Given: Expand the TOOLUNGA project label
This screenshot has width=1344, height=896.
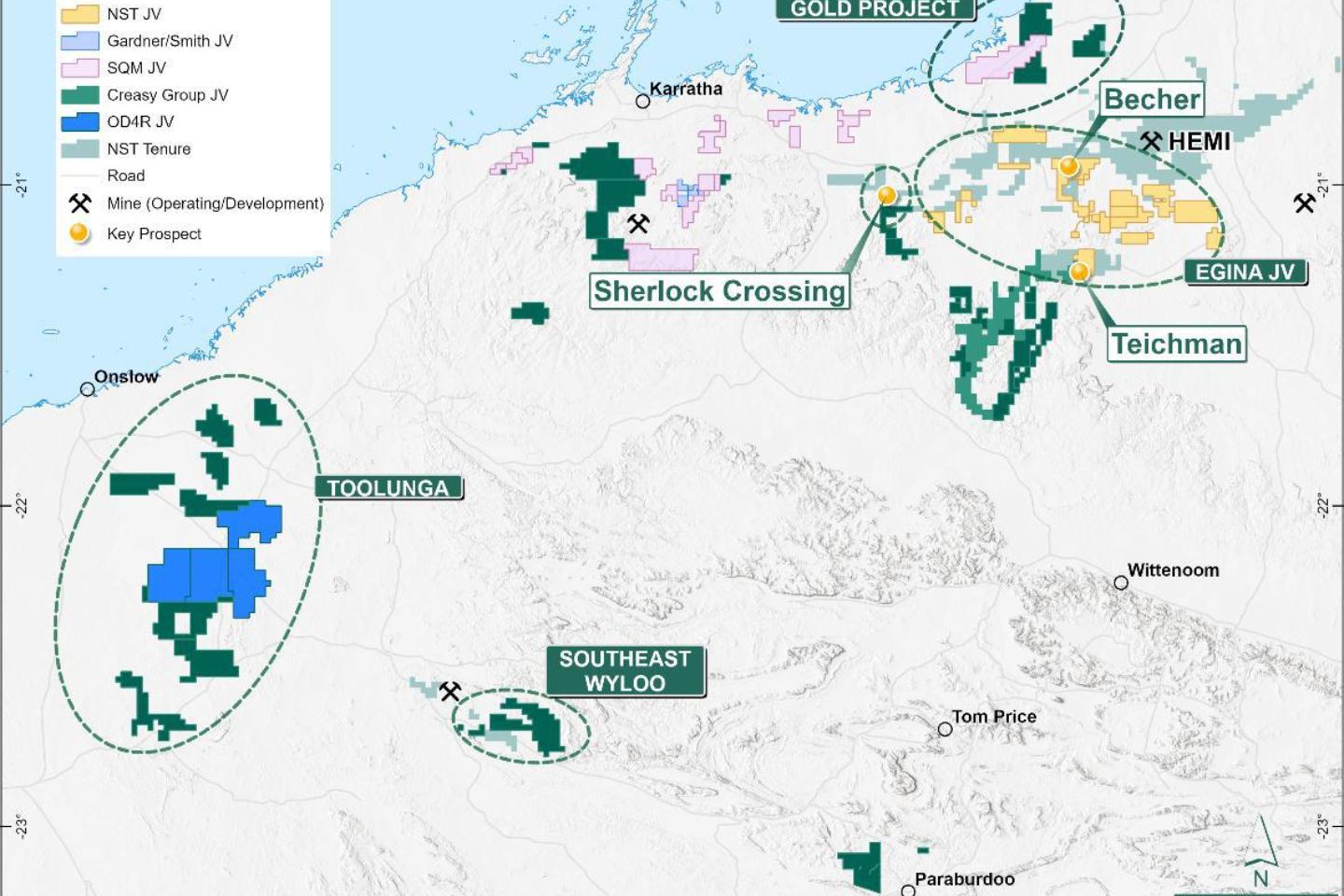Looking at the screenshot, I should click(387, 486).
